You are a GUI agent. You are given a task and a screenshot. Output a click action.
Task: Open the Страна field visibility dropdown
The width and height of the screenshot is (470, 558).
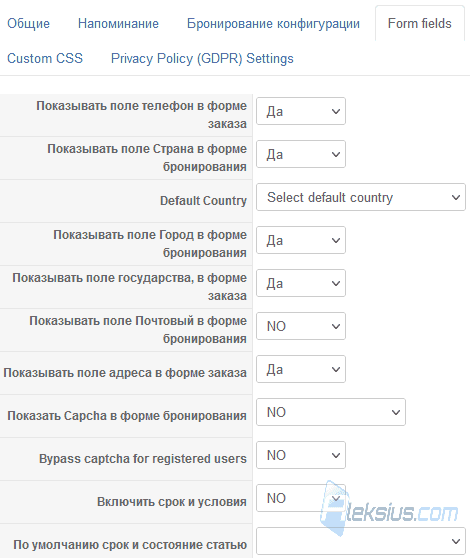[301, 154]
